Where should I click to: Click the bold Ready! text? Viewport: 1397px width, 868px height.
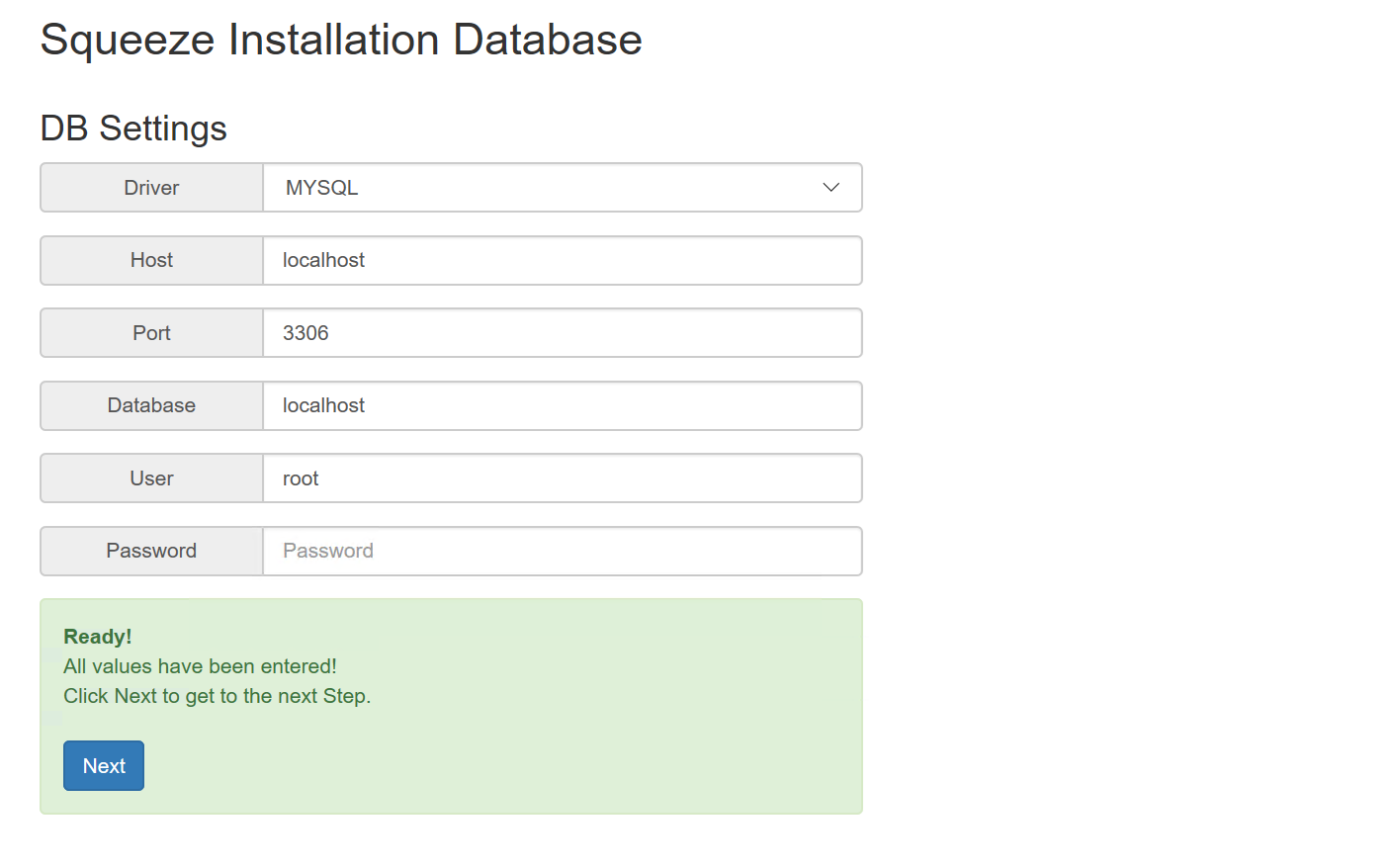(x=97, y=637)
